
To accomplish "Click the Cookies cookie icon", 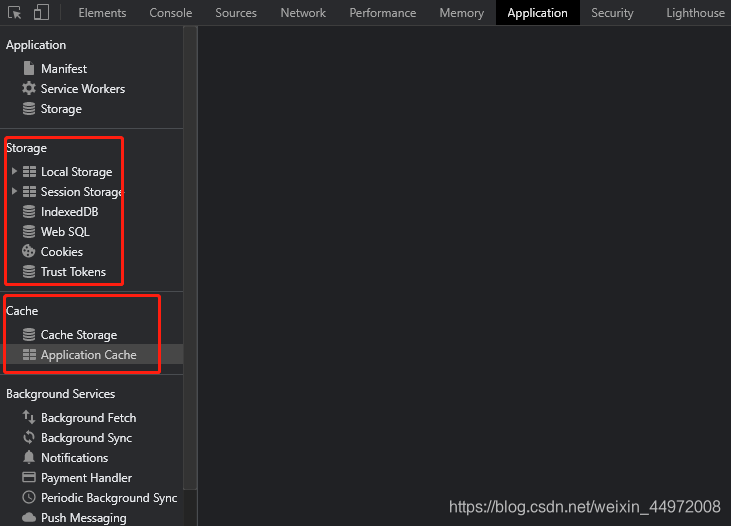I will (x=28, y=251).
